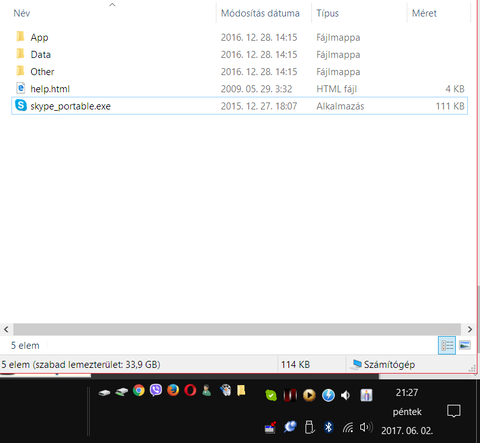This screenshot has height=443, width=480.
Task: Click the green checkmark tray icon
Action: point(271,395)
